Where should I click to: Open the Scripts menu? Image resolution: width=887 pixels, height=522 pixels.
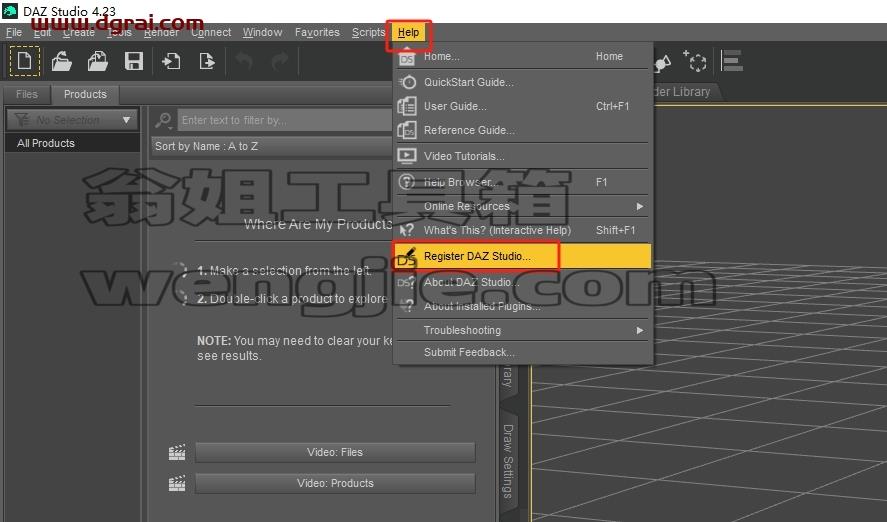[368, 33]
